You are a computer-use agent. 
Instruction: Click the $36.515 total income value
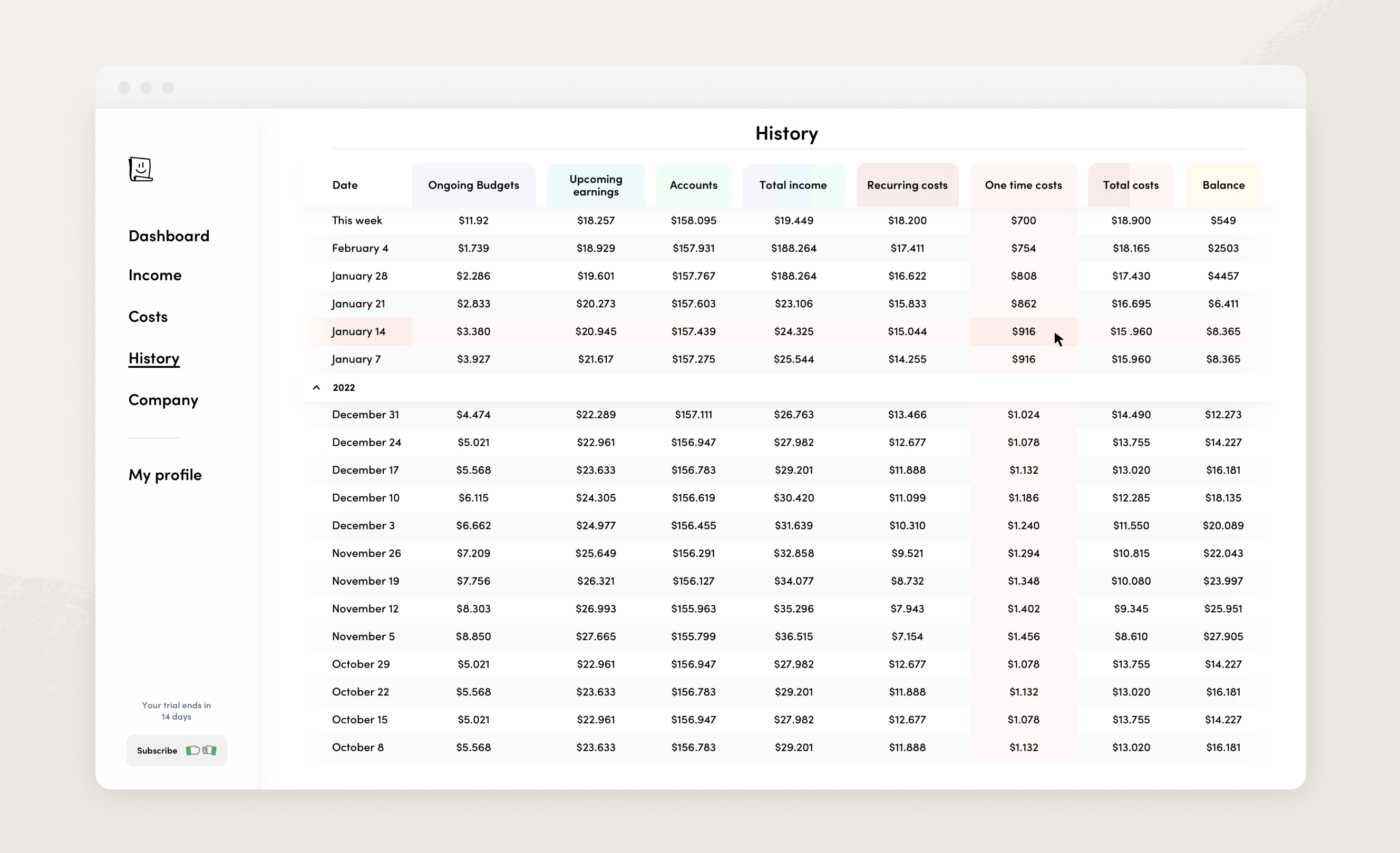(x=793, y=636)
